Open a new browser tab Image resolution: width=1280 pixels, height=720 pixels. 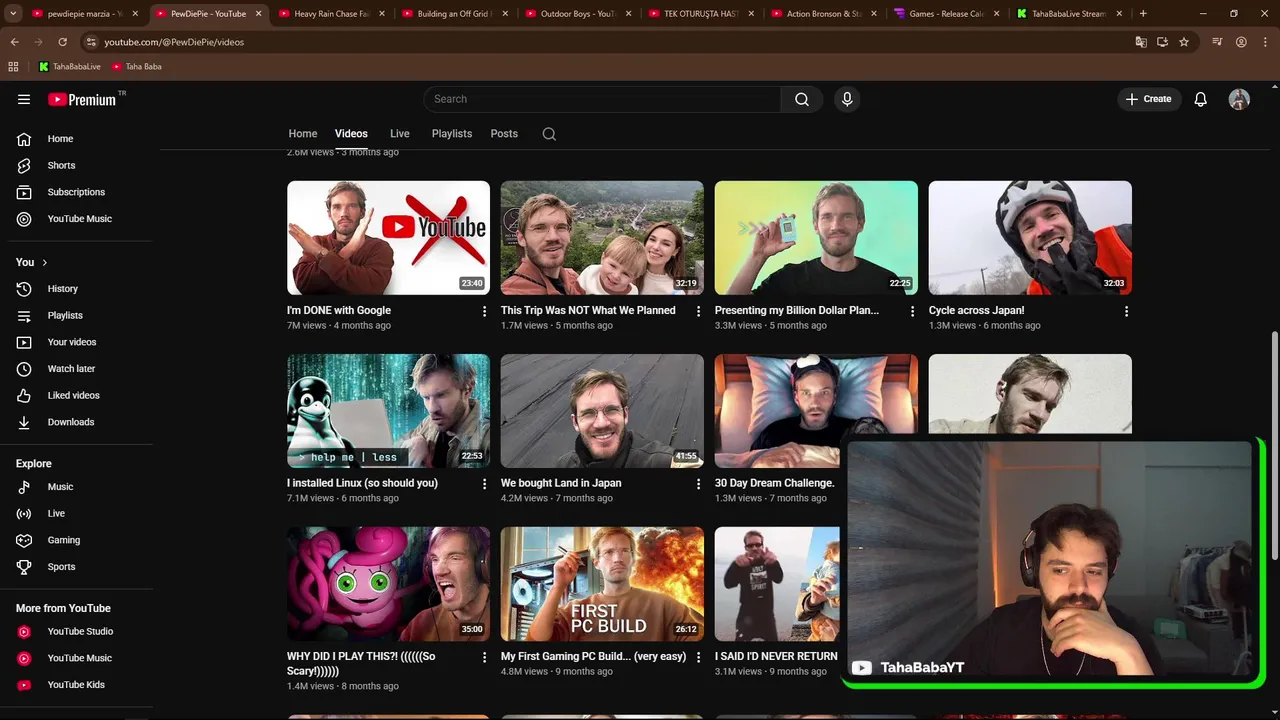click(x=1143, y=14)
